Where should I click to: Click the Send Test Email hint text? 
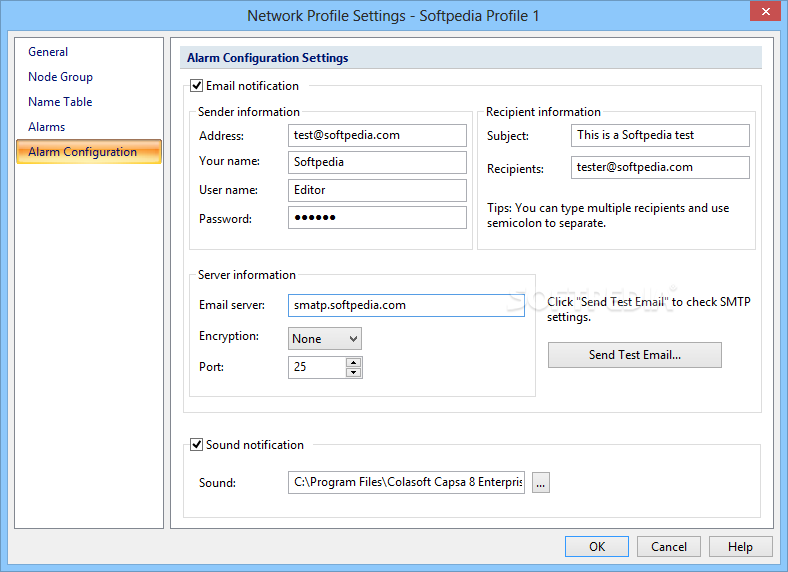(x=649, y=309)
